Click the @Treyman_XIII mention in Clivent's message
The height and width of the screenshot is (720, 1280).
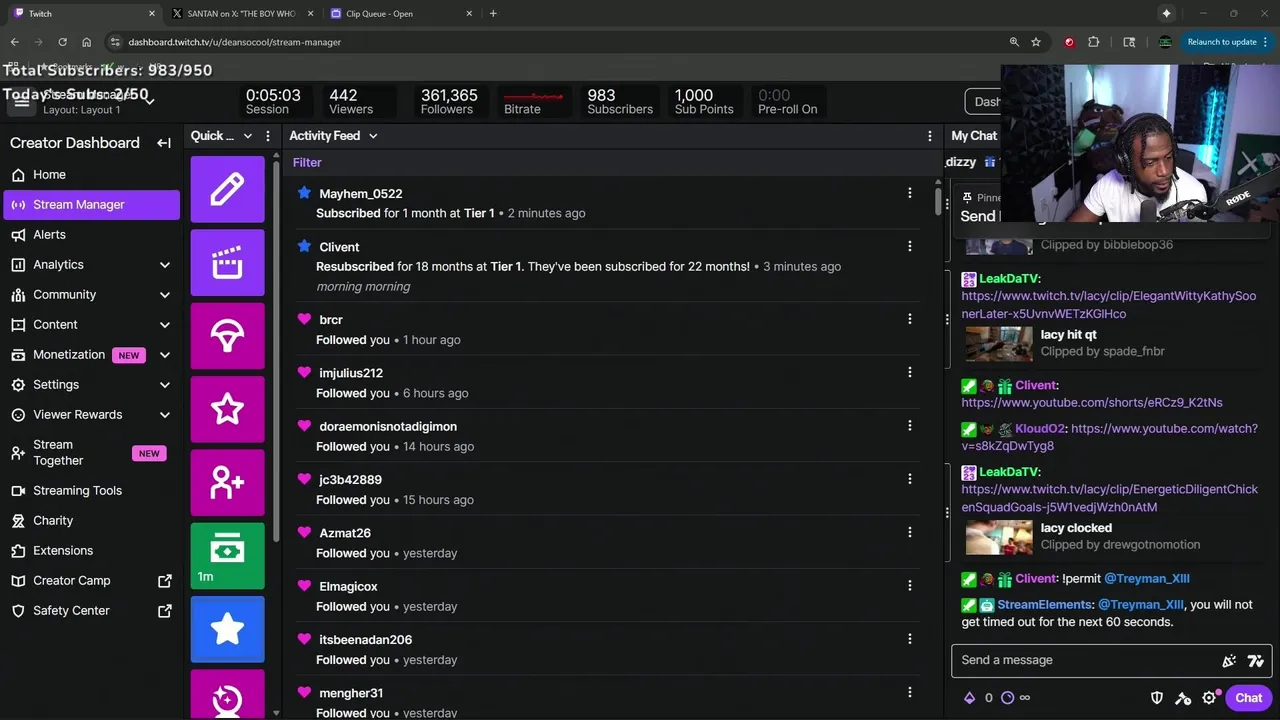[1146, 578]
